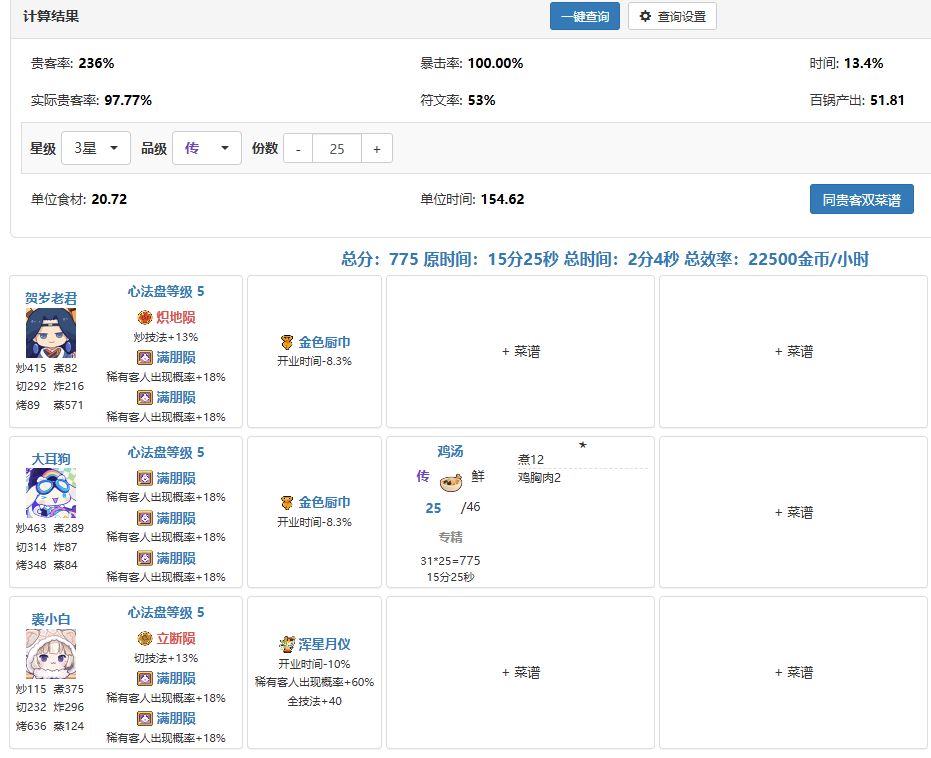The width and height of the screenshot is (931, 758).
Task: Decrease 份数 with the minus button
Action: 298,148
